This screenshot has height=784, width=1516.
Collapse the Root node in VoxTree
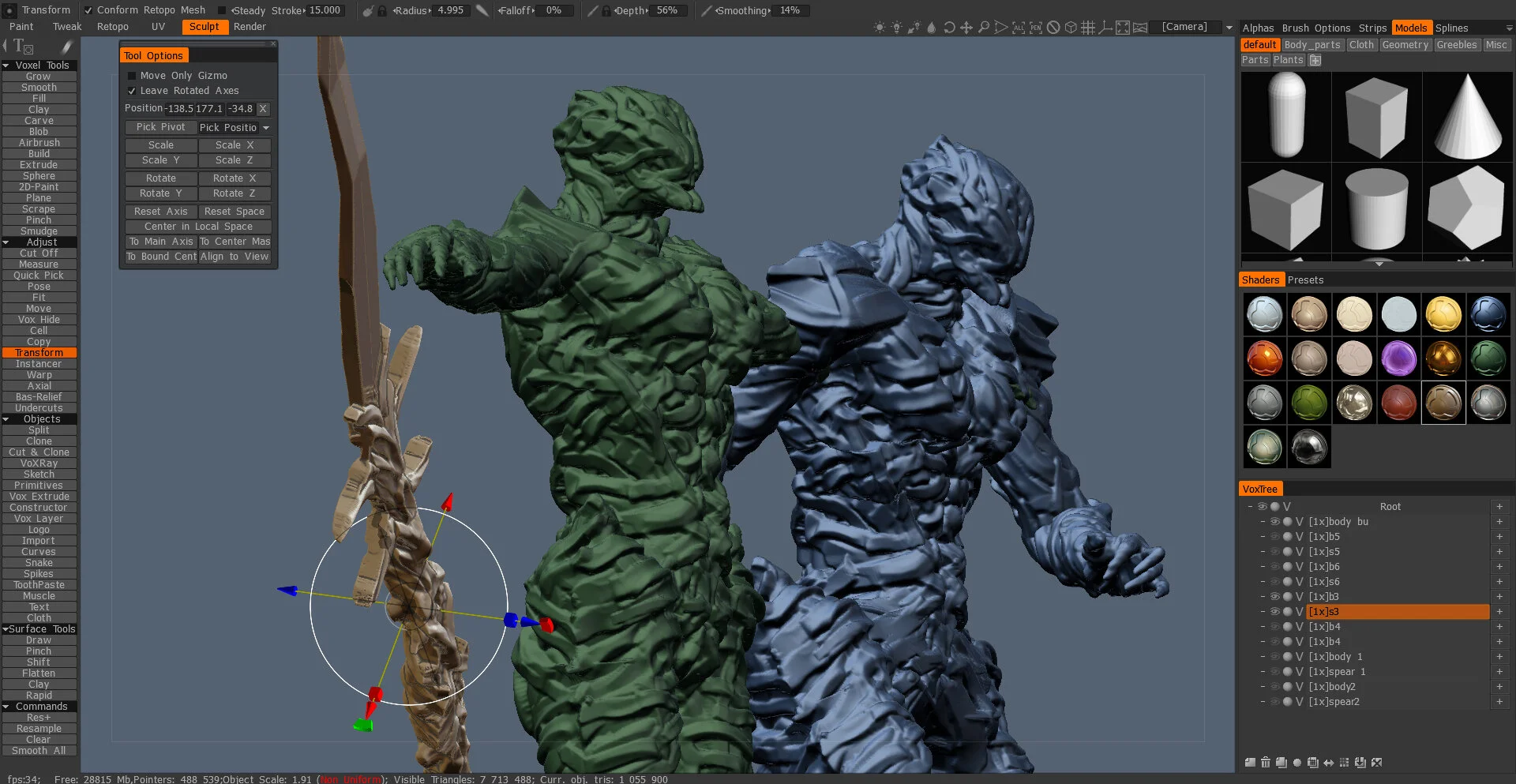coord(1250,507)
